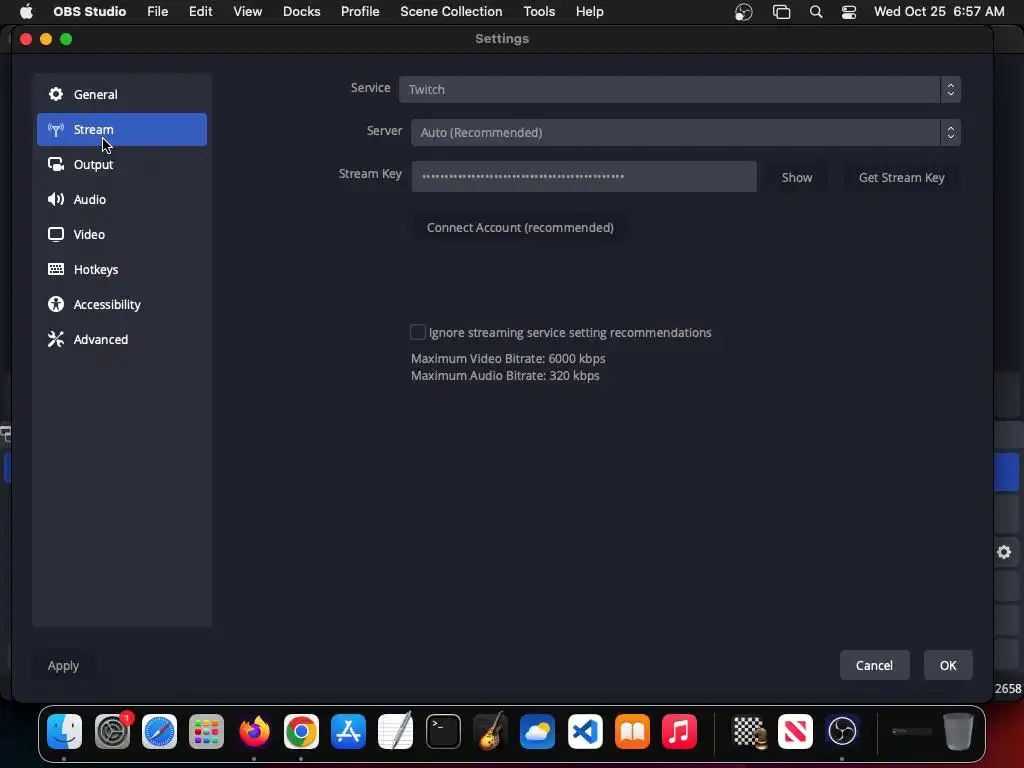Apply the settings changes
1024x768 pixels.
click(x=63, y=666)
